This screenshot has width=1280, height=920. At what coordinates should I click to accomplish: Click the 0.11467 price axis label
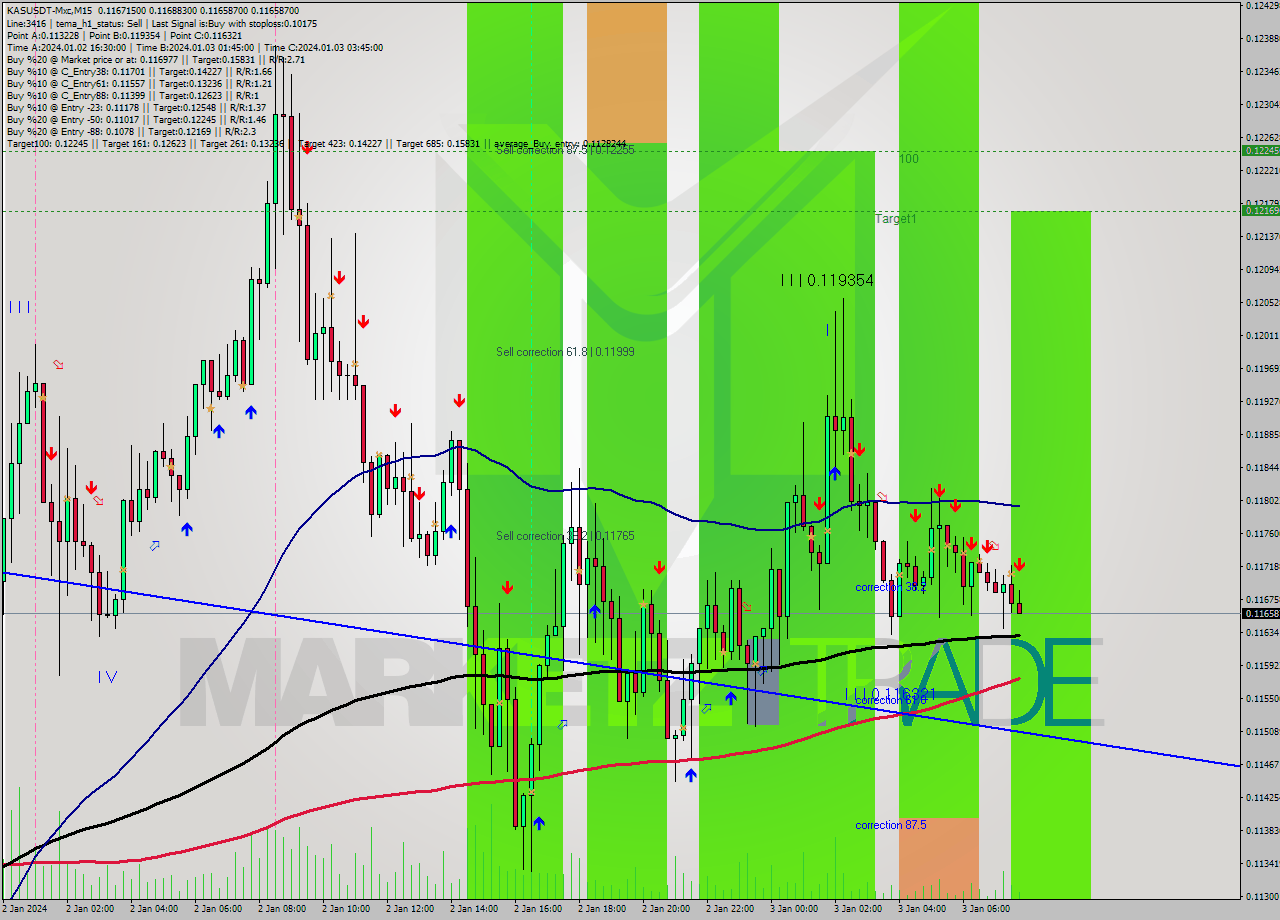point(1262,764)
